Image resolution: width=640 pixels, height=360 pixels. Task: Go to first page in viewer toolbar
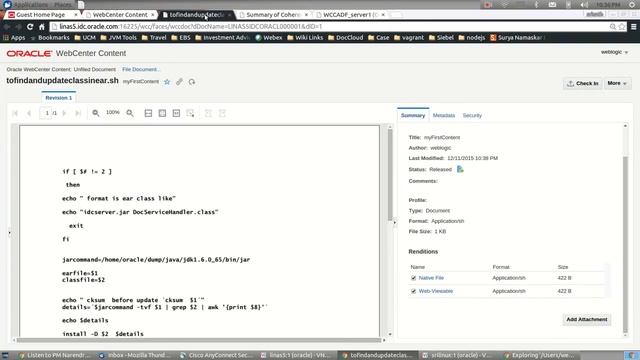(x=16, y=113)
